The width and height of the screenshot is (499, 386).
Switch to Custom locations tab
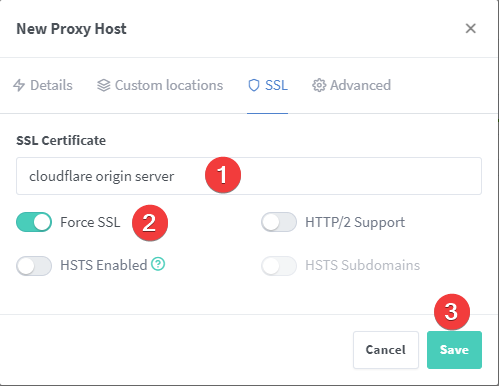[x=160, y=85]
